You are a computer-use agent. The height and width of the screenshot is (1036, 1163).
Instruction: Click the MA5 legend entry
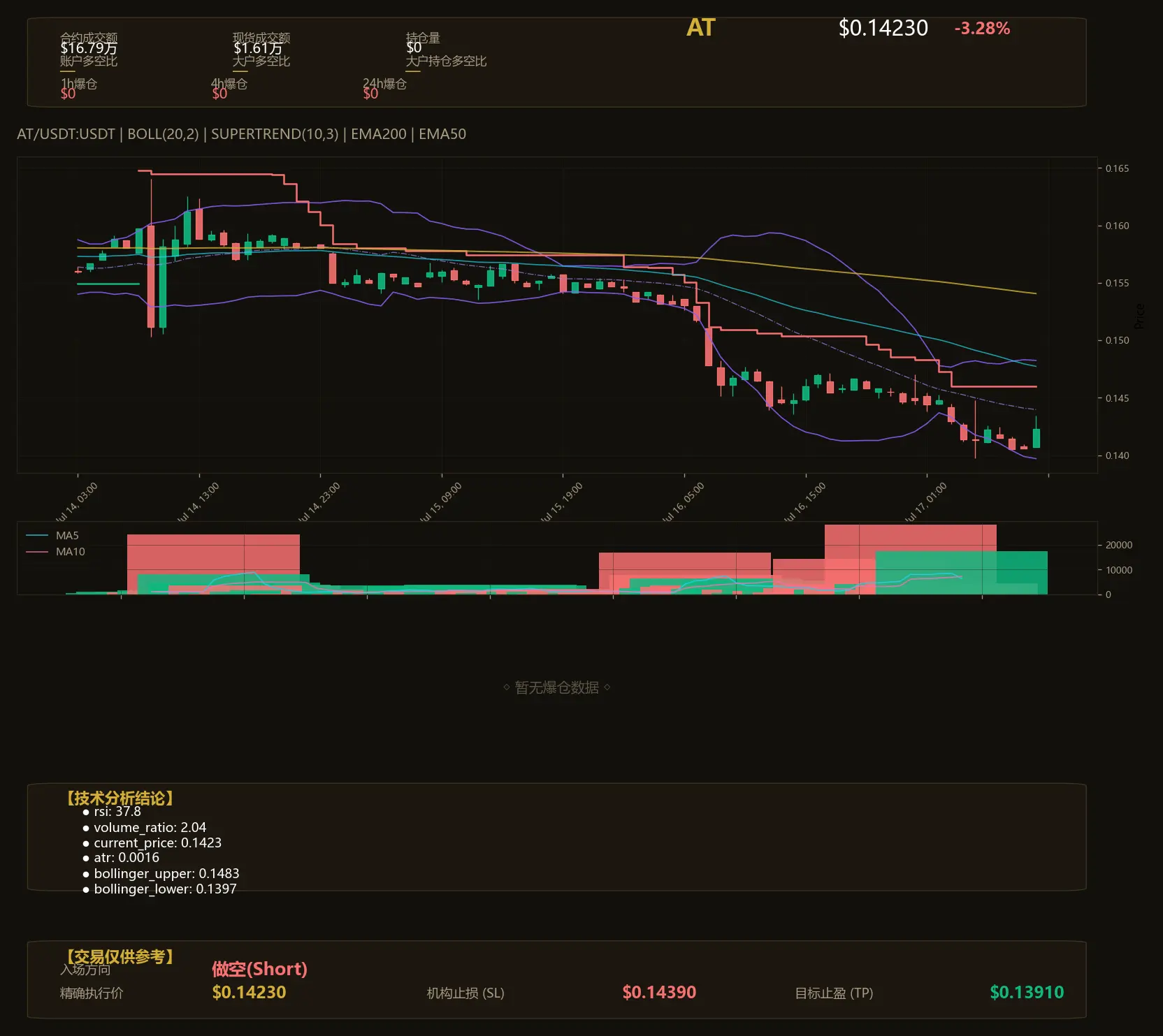52,536
